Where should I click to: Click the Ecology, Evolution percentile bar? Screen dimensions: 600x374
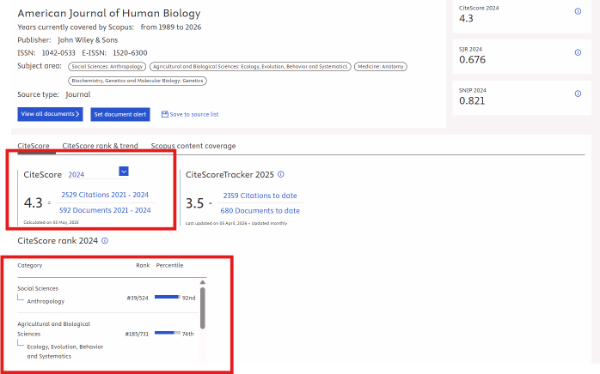[168, 333]
